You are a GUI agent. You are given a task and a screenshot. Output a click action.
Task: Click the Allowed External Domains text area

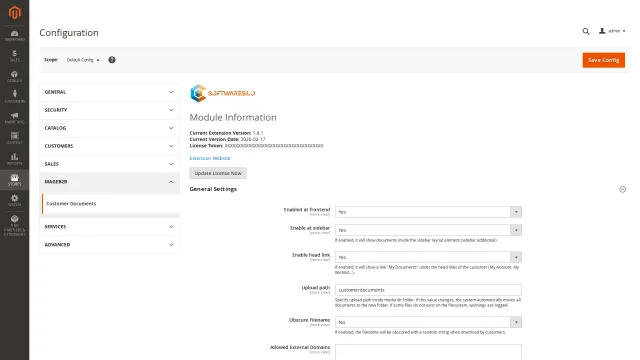(428, 352)
